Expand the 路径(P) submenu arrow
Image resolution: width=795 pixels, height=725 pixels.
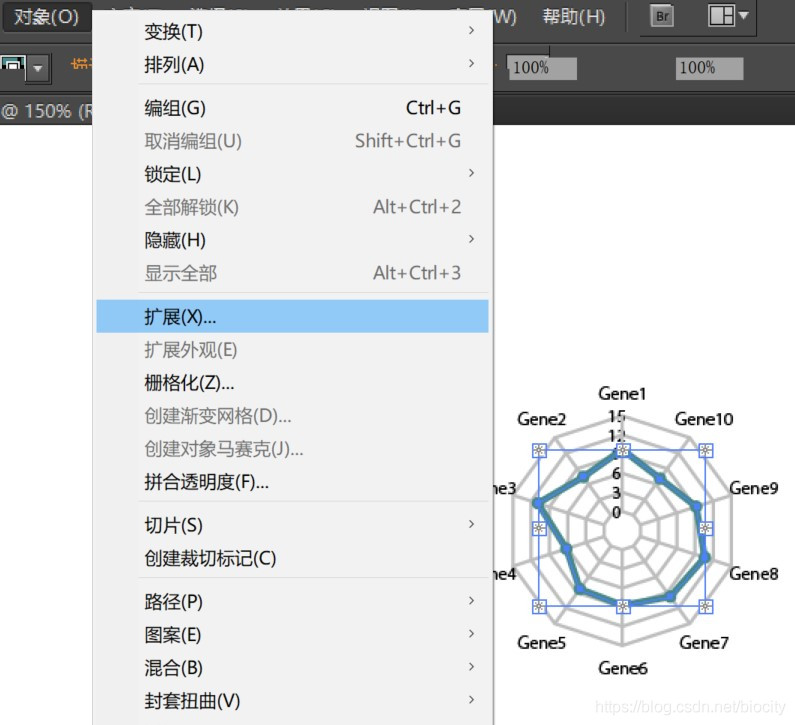click(472, 601)
